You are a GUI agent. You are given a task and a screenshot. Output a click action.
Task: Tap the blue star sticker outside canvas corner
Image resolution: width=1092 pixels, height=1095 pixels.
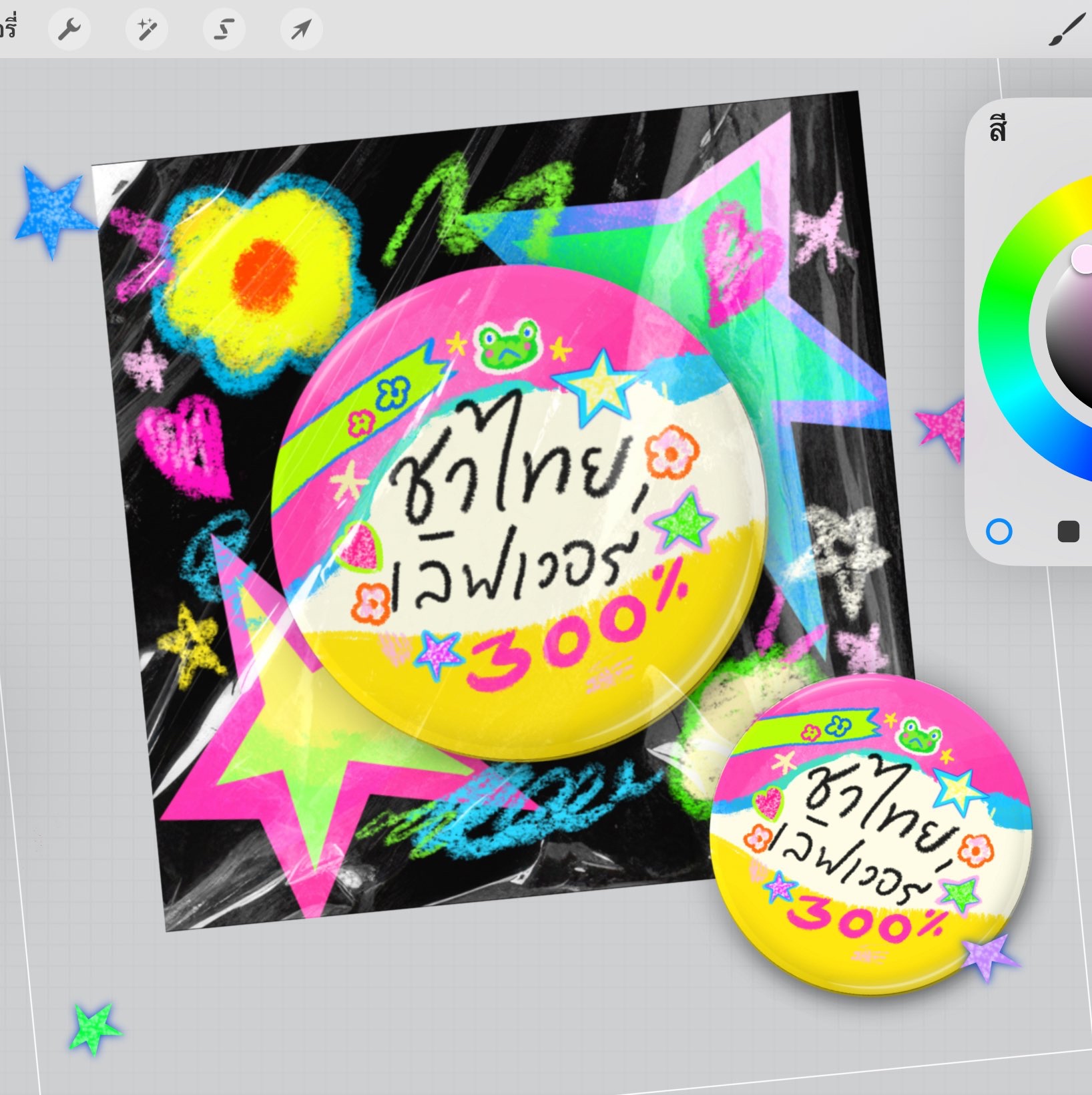pyautogui.click(x=52, y=208)
